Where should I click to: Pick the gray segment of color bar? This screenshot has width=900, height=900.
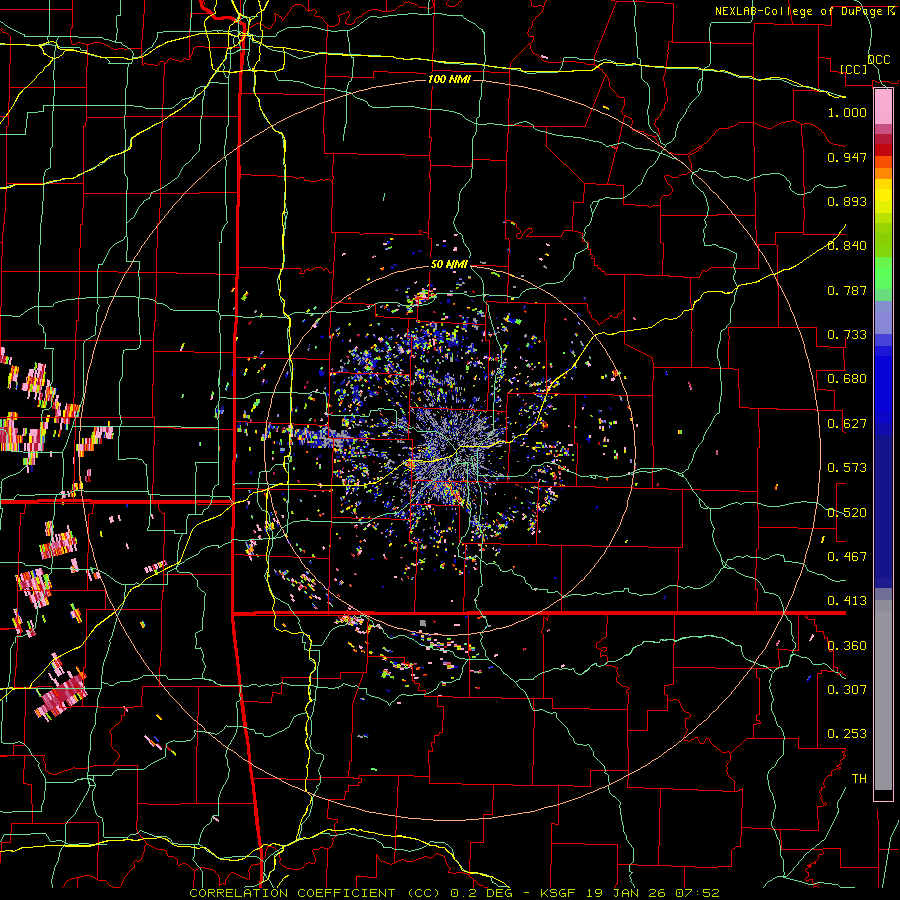883,695
